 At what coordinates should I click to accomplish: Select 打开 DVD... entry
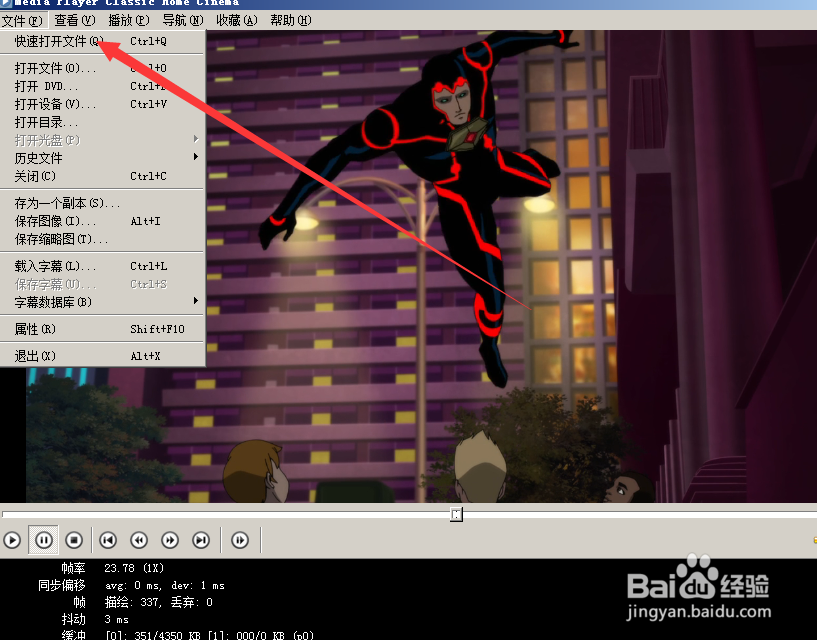[102, 86]
